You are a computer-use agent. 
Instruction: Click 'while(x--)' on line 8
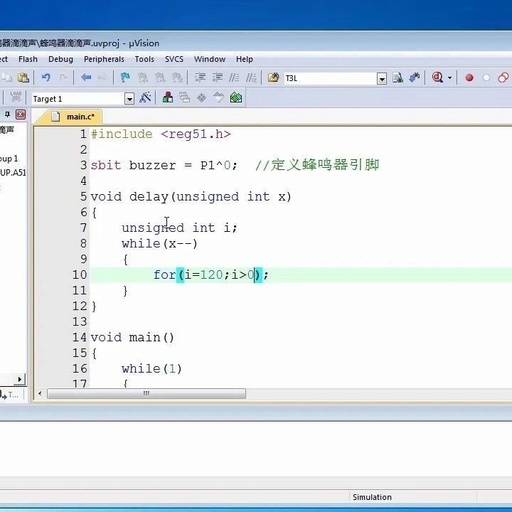160,244
